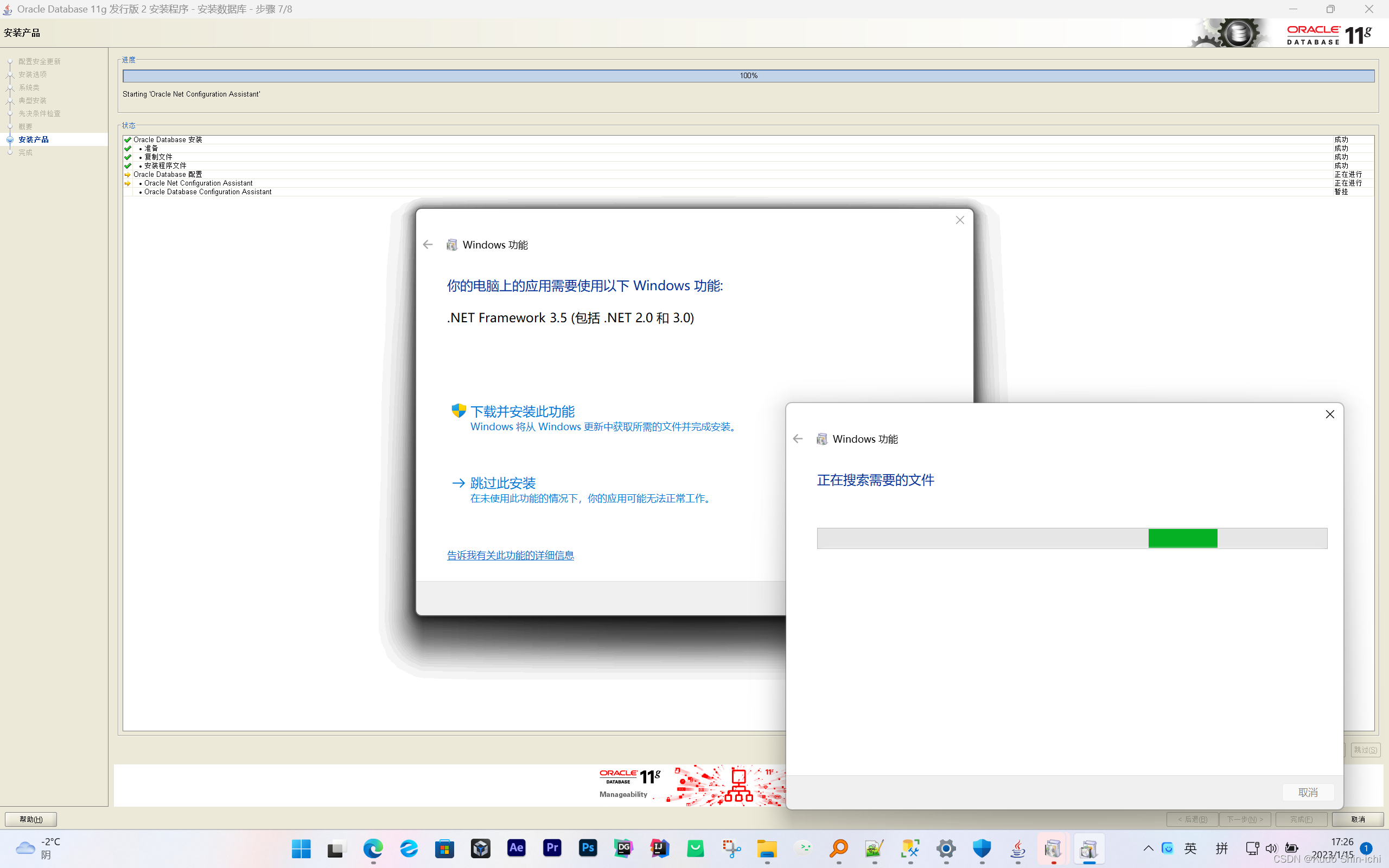Open the Snipping Tool on the taskbar
1389x868 pixels.
[x=731, y=848]
